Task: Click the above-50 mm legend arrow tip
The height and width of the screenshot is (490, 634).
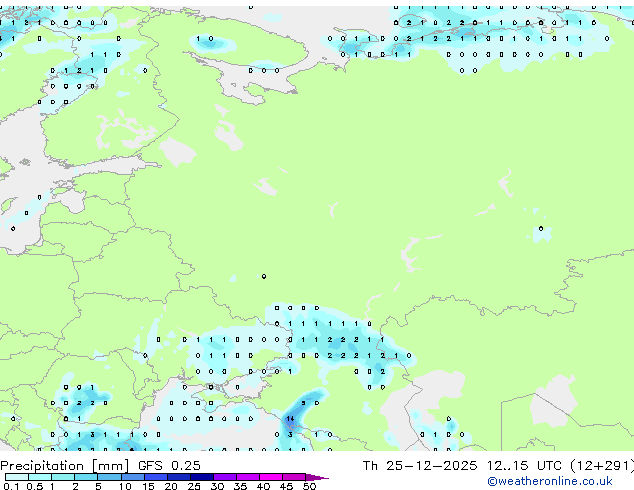Action: click(317, 477)
